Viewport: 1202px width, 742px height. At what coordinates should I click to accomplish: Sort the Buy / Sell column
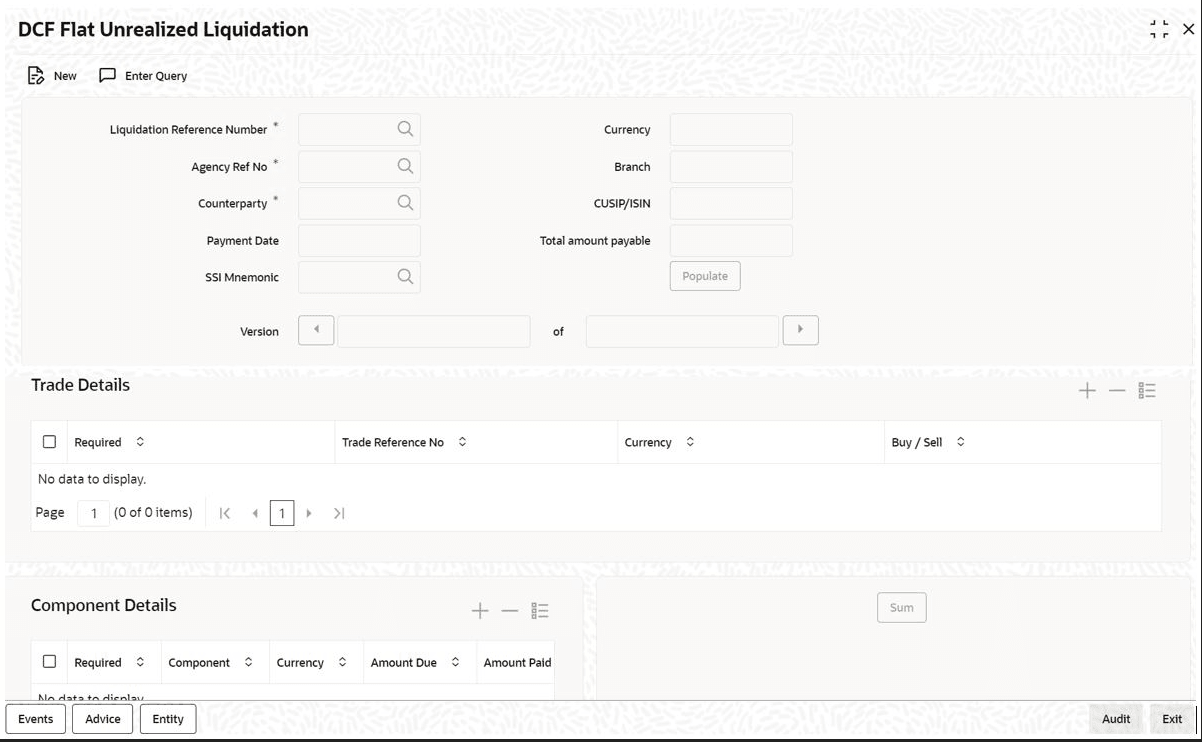961,442
